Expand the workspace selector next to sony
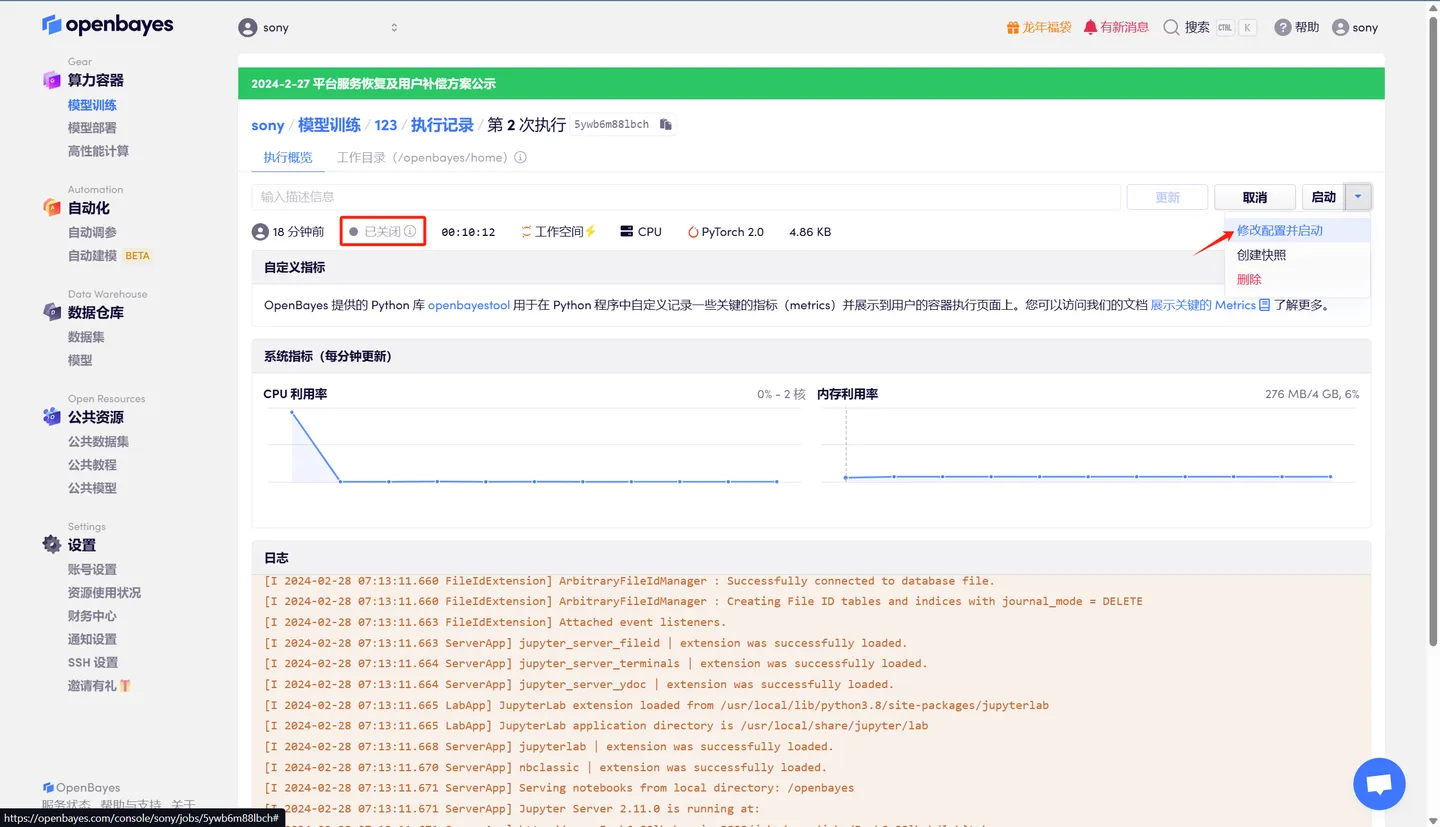The image size is (1440, 827). click(394, 27)
